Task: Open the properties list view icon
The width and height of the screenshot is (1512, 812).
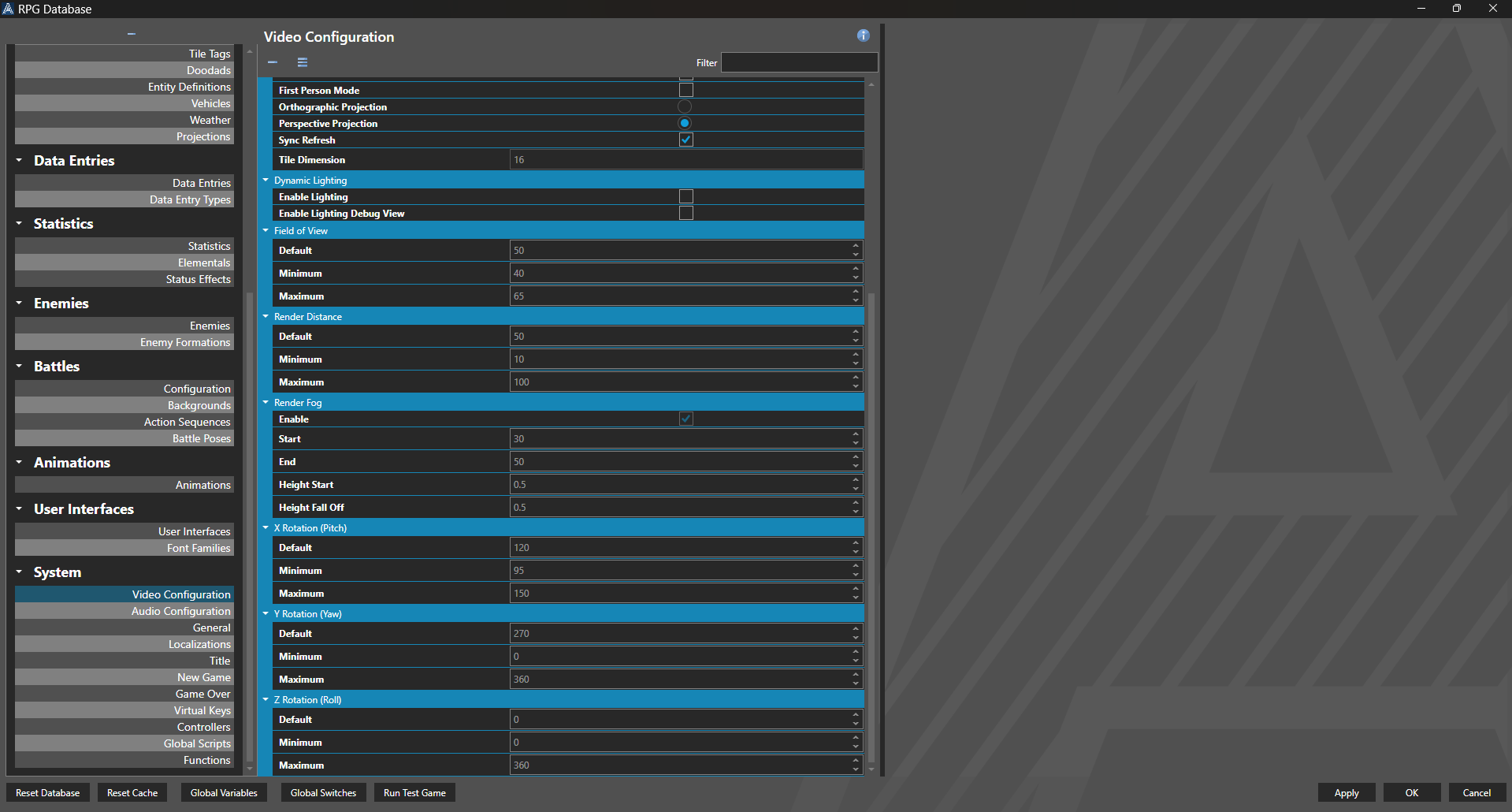Action: point(302,62)
